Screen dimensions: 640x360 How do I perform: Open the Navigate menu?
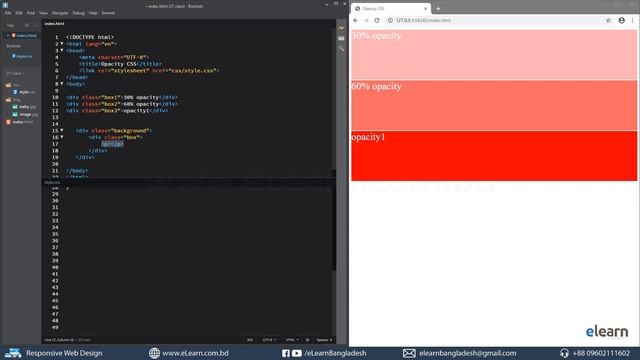[60, 13]
